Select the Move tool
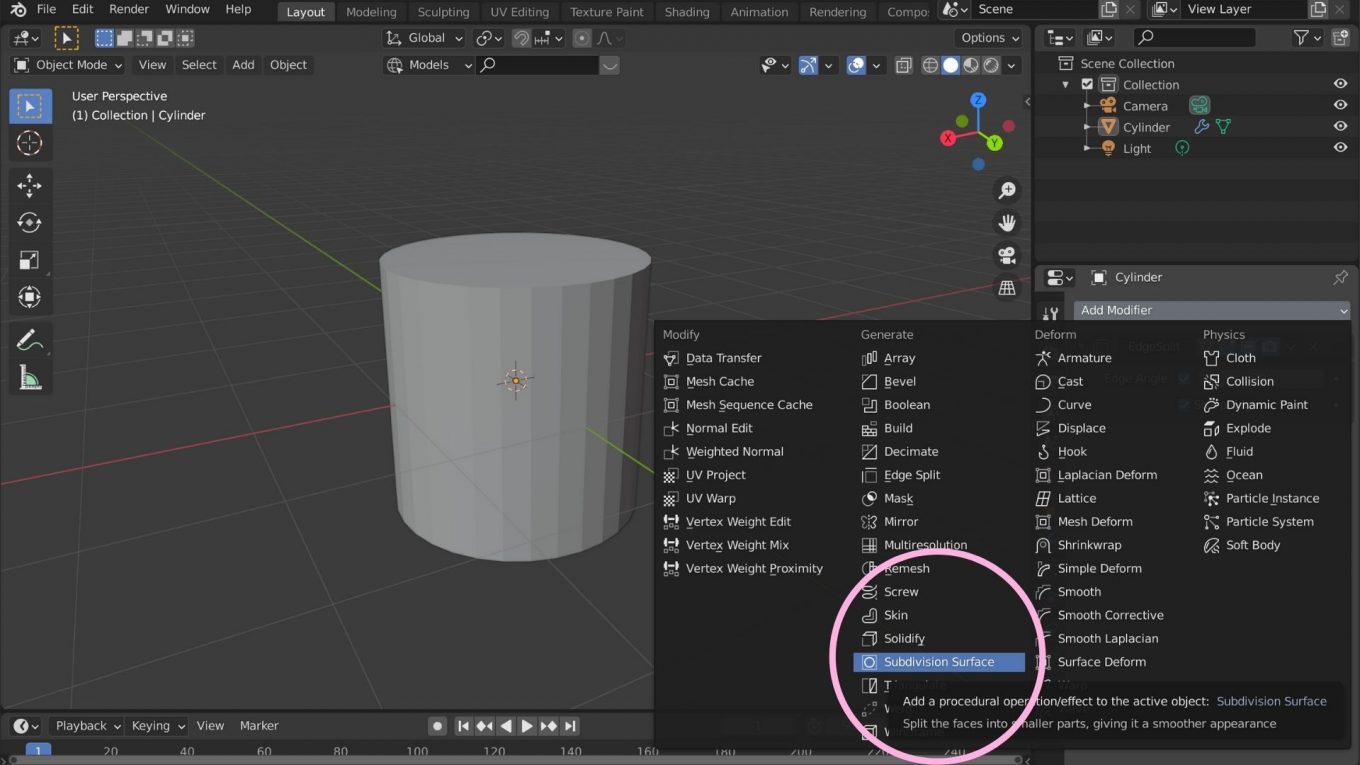1360x765 pixels. click(29, 185)
